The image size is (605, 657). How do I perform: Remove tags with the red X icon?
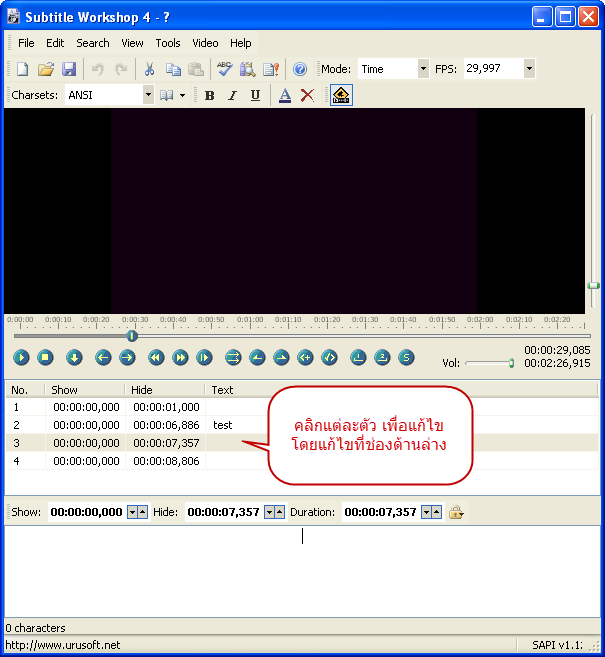(308, 96)
